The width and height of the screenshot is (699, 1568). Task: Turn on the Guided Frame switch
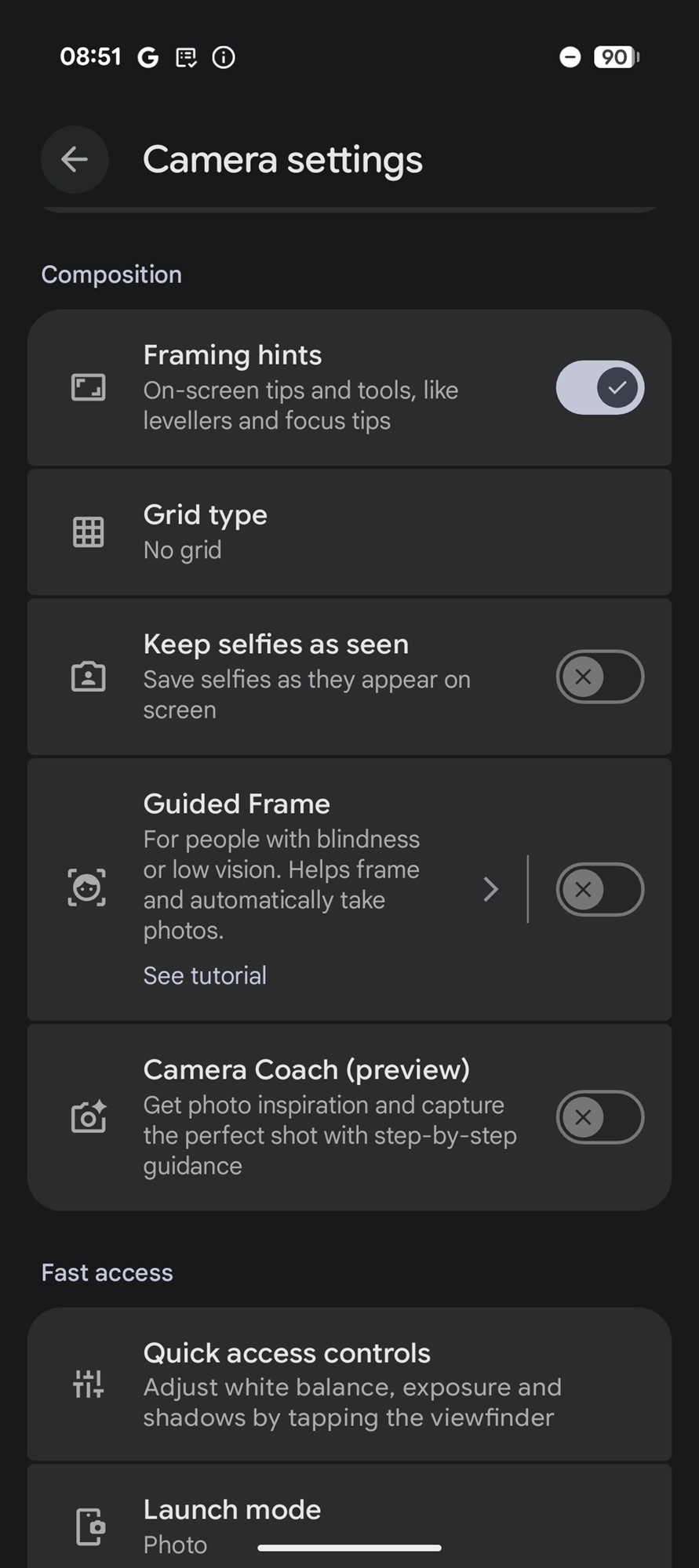[x=600, y=889]
